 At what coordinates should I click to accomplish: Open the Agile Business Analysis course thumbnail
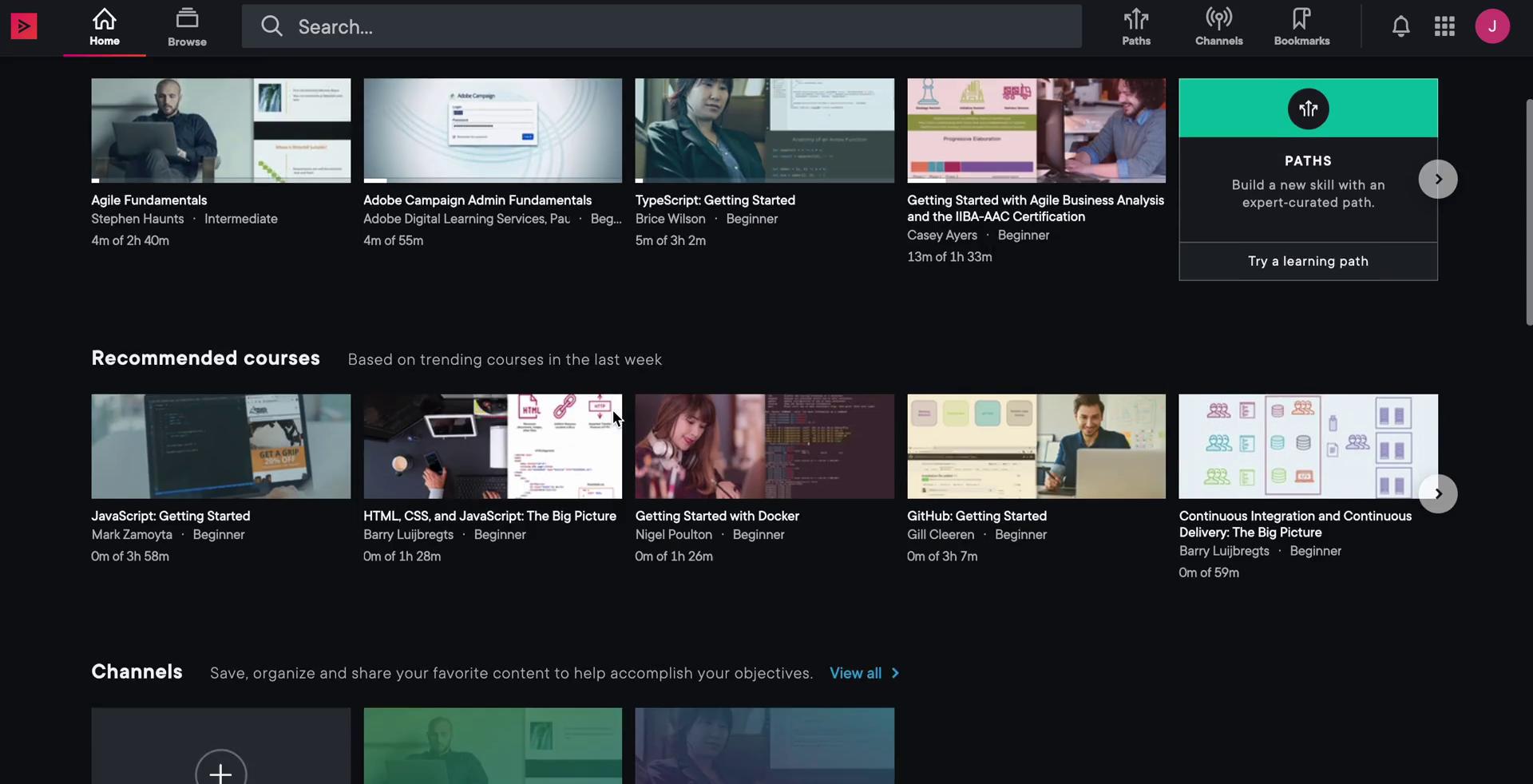coord(1036,130)
